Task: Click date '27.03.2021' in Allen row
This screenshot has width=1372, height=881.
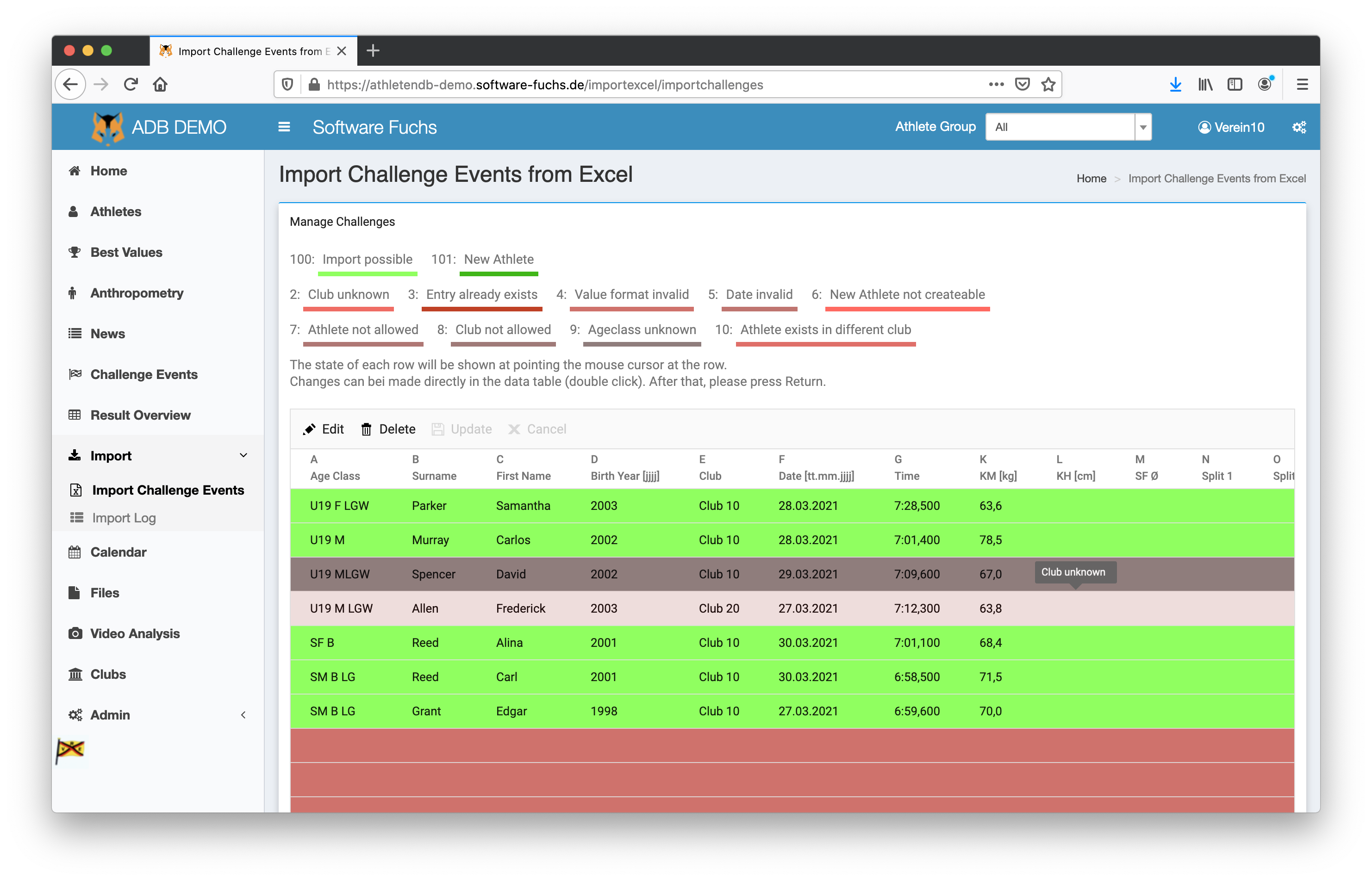Action: click(x=808, y=608)
